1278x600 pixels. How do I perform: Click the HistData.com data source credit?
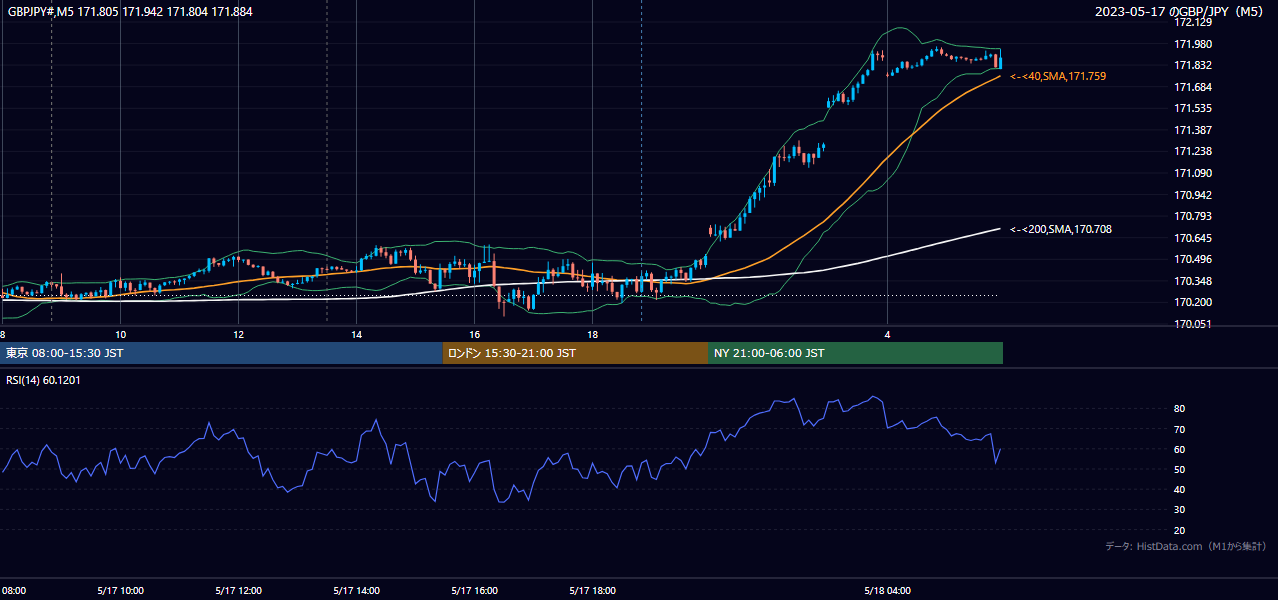(1185, 546)
